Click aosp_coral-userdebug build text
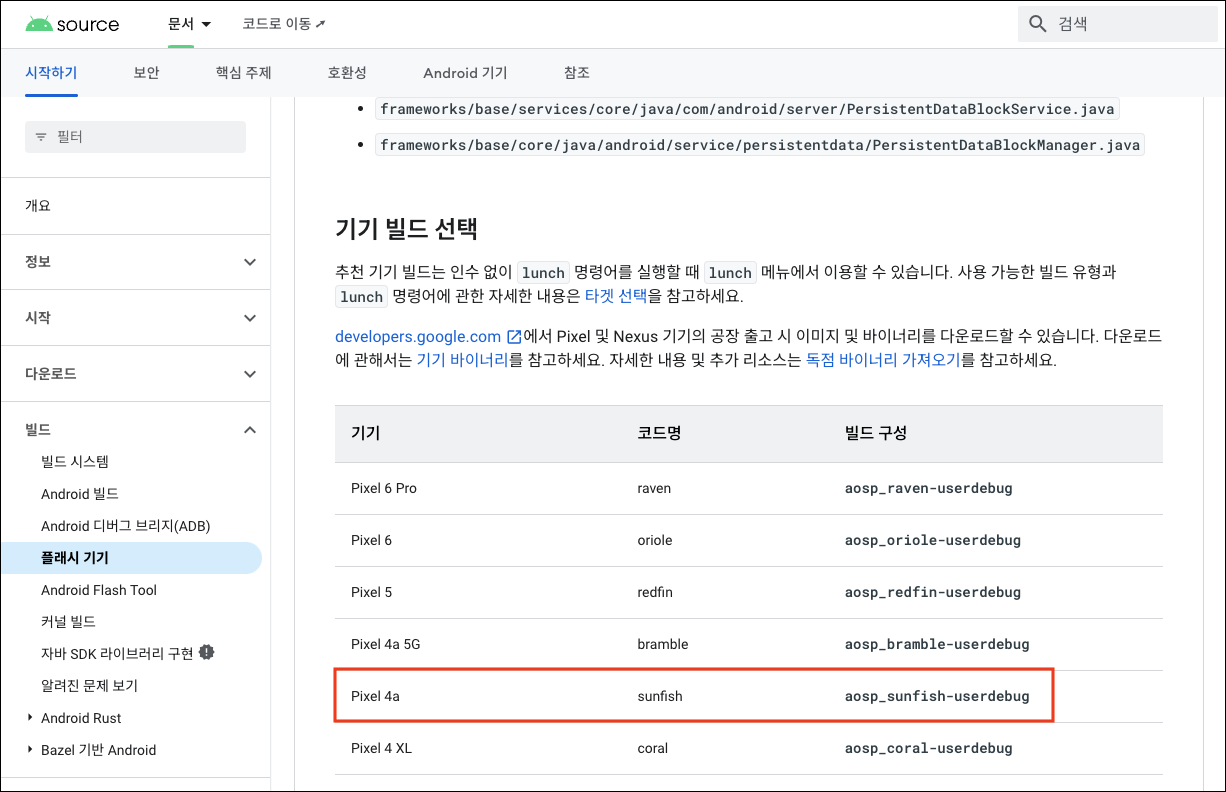 coord(929,749)
